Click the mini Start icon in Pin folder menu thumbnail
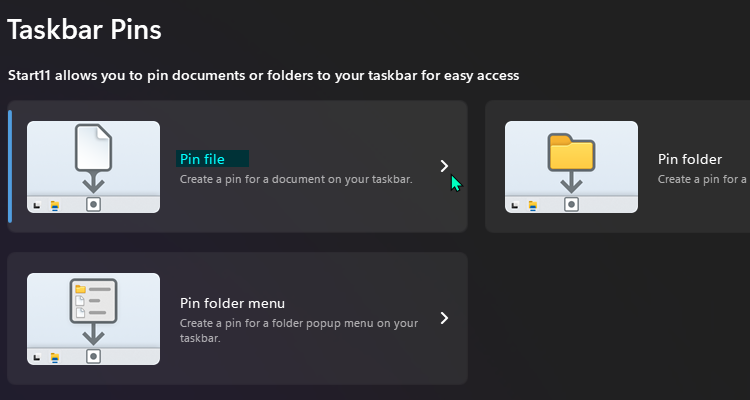The image size is (750, 400). click(x=38, y=357)
